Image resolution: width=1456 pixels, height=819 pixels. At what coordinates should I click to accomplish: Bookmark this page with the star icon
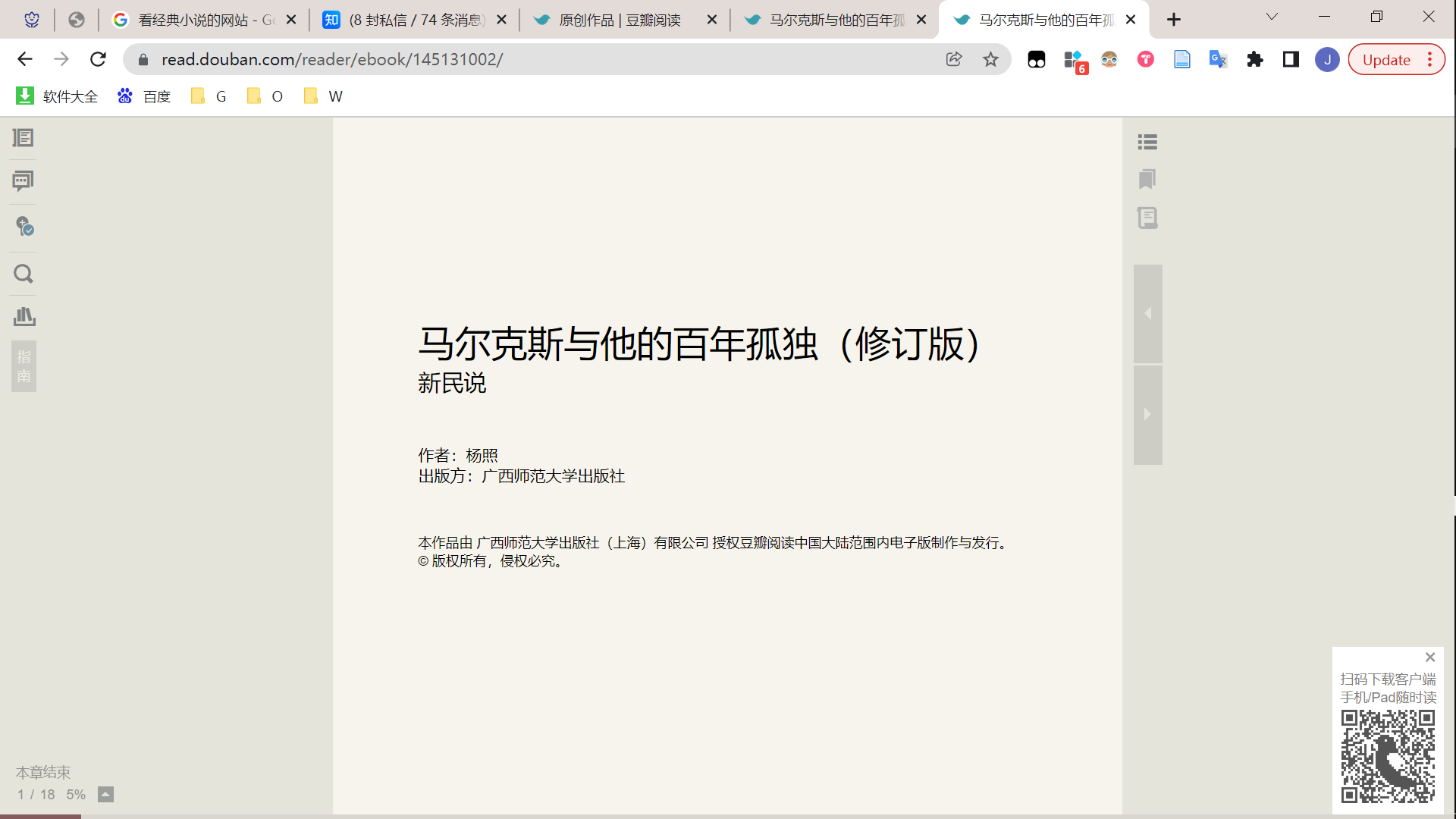(990, 60)
